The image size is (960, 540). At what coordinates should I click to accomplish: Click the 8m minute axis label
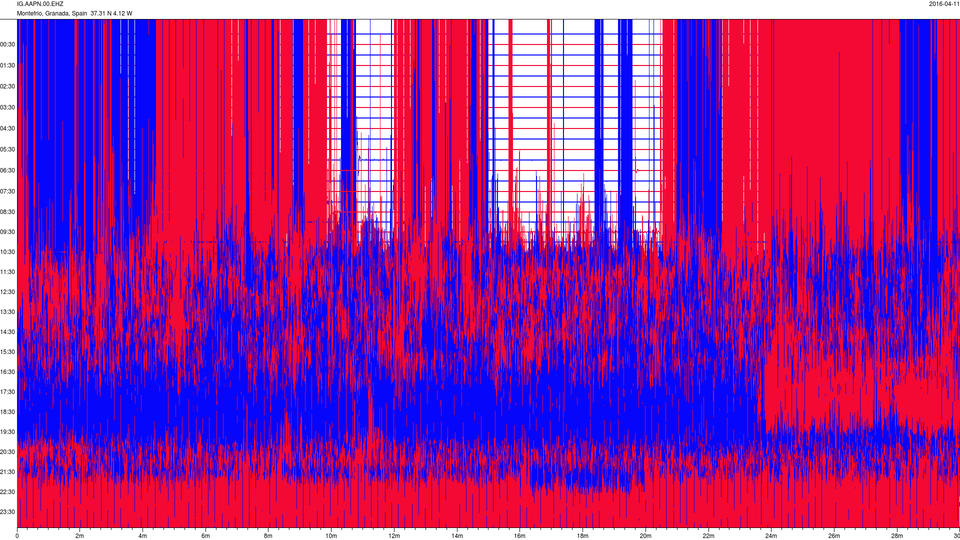point(269,536)
